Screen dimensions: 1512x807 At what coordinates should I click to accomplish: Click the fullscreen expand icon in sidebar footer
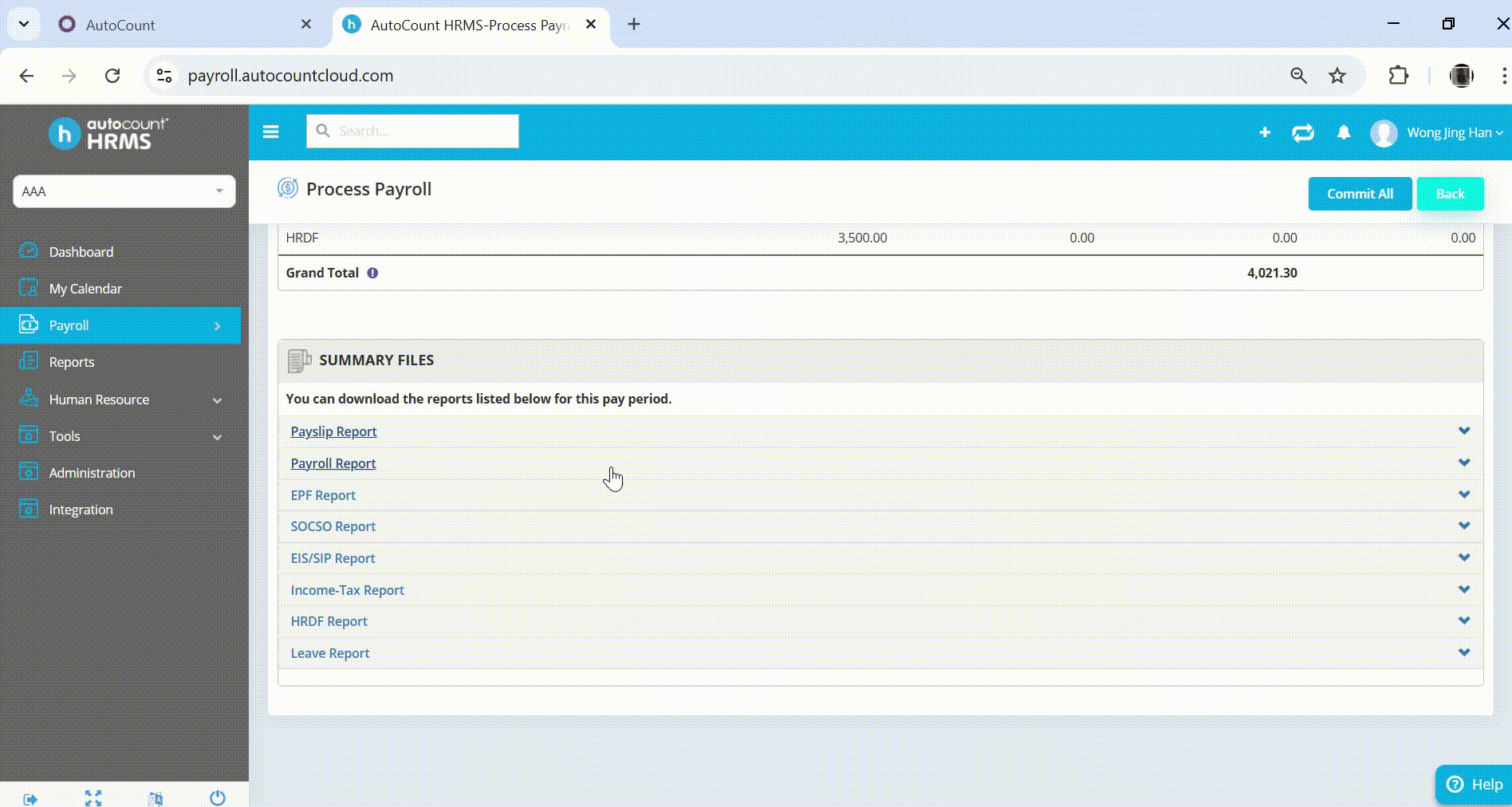pos(93,797)
